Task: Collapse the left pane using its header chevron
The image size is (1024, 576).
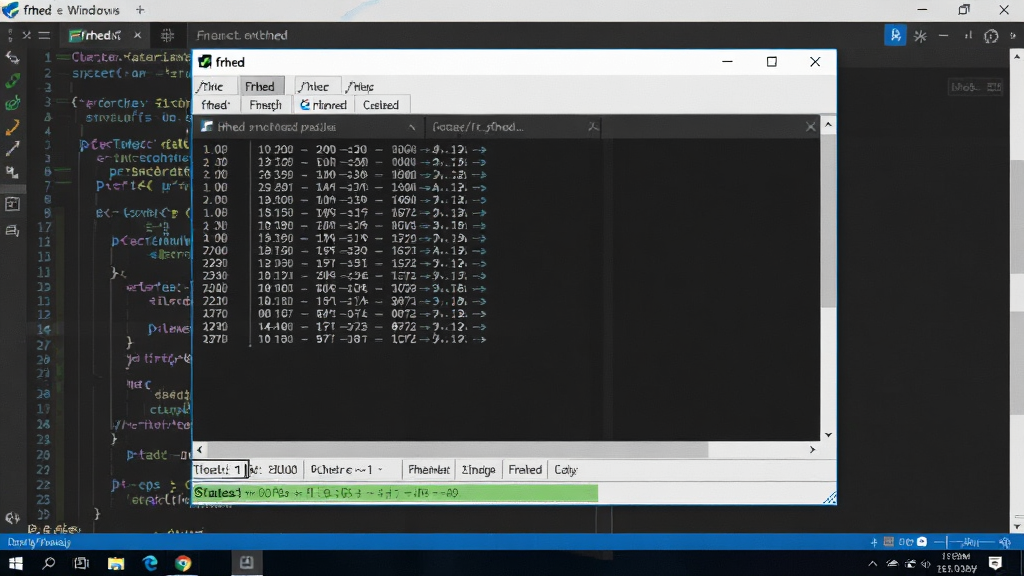Action: coord(411,127)
